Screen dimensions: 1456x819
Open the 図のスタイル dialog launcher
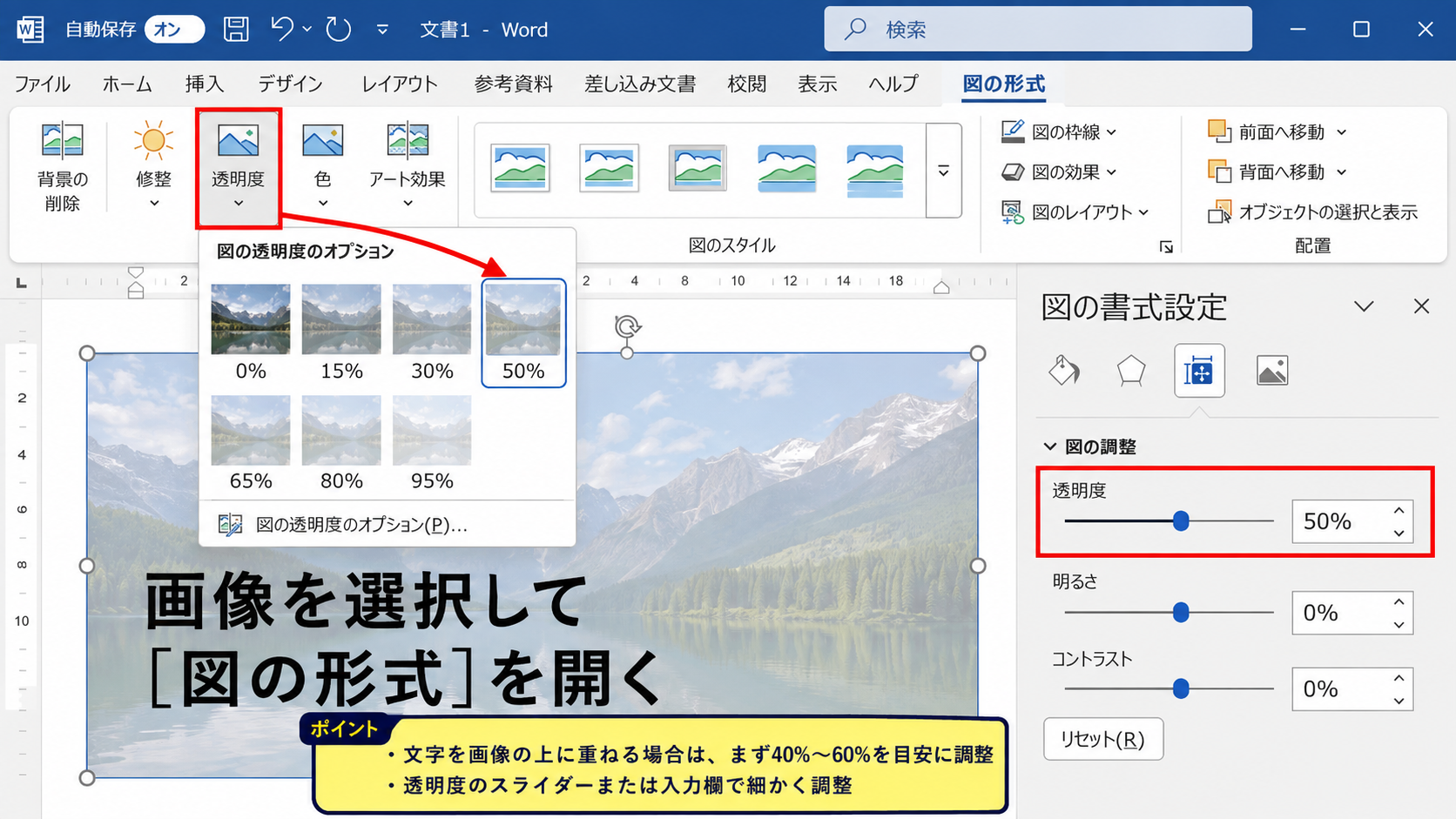click(1166, 247)
